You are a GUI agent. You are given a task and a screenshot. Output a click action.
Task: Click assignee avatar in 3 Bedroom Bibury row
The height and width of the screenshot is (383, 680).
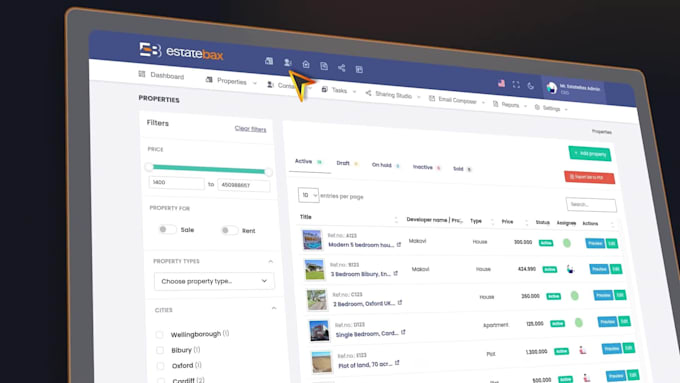tap(570, 269)
